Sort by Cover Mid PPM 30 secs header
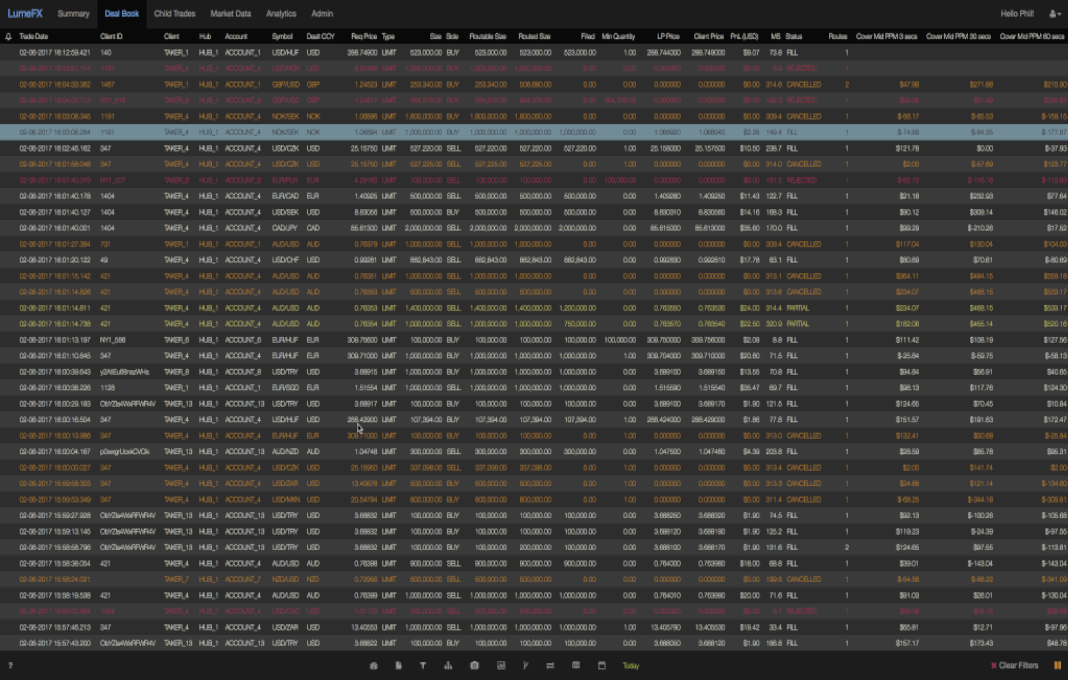1068x680 pixels. click(958, 37)
